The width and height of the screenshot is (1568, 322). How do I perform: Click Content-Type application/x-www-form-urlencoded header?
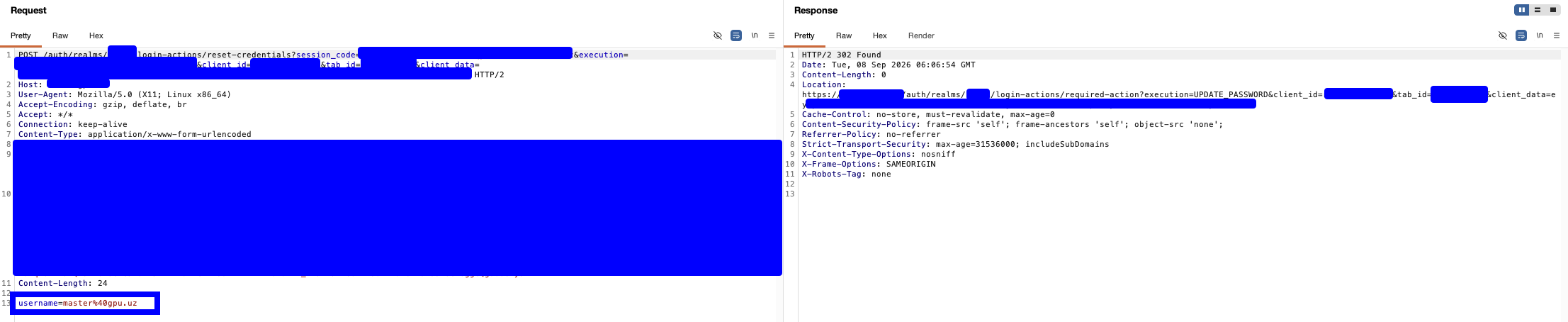(x=135, y=134)
